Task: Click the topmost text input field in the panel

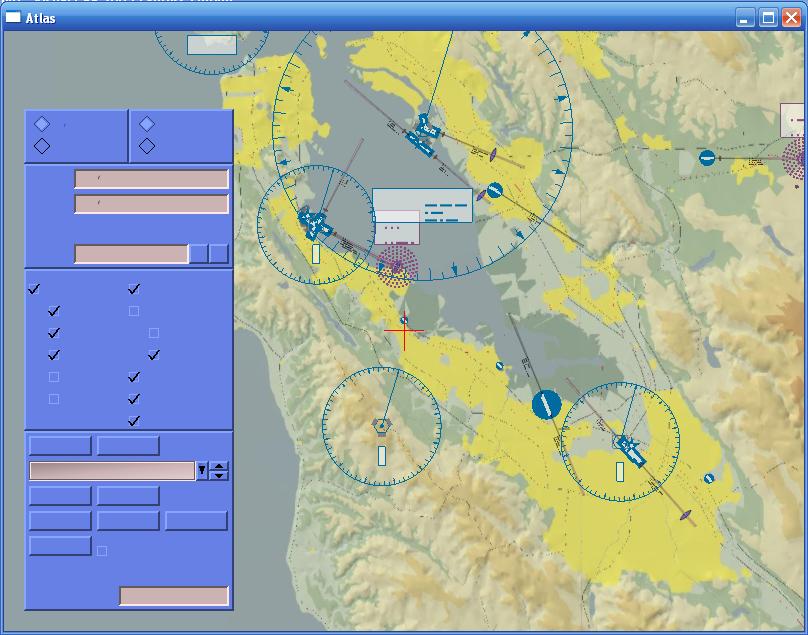Action: (x=151, y=179)
